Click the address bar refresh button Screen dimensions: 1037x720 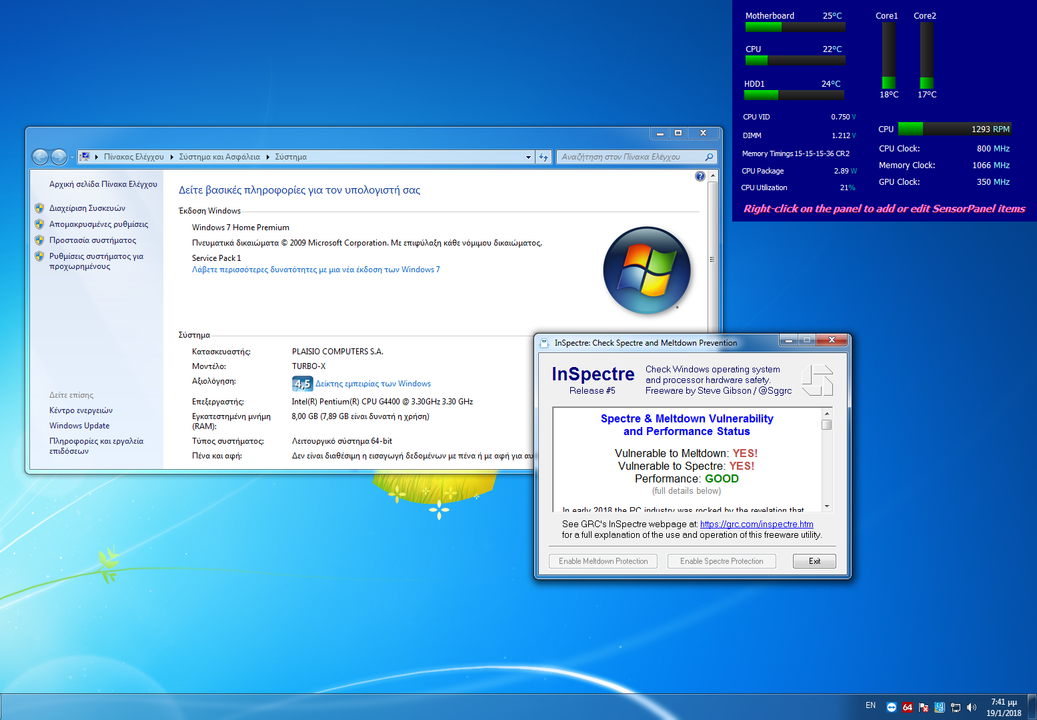tap(544, 157)
